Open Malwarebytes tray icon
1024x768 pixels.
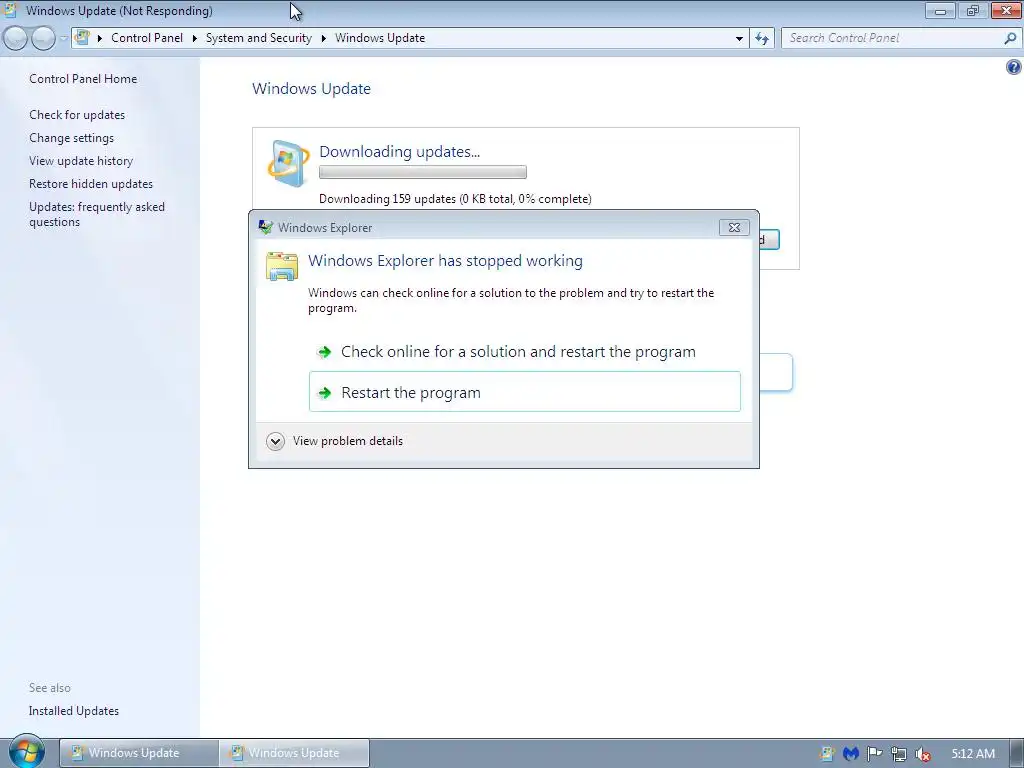(850, 754)
